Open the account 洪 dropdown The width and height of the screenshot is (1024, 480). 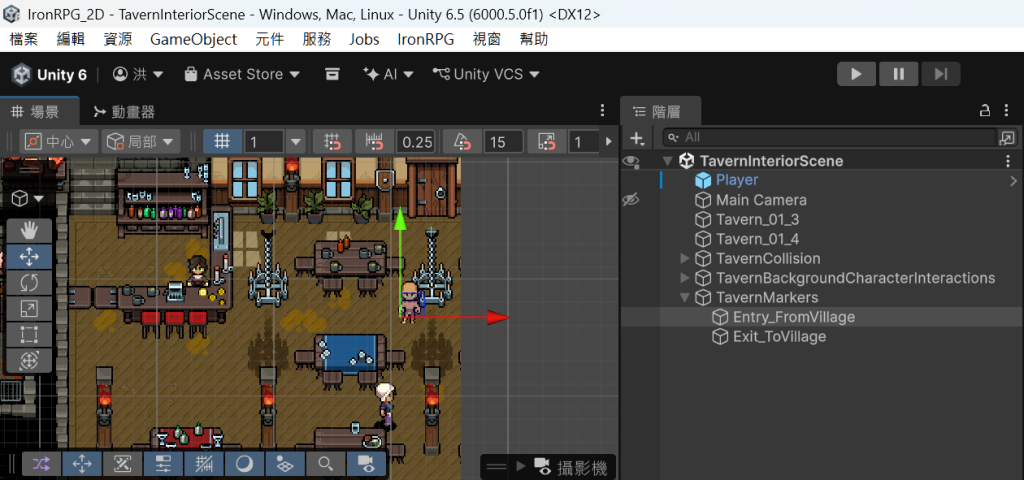tap(138, 74)
